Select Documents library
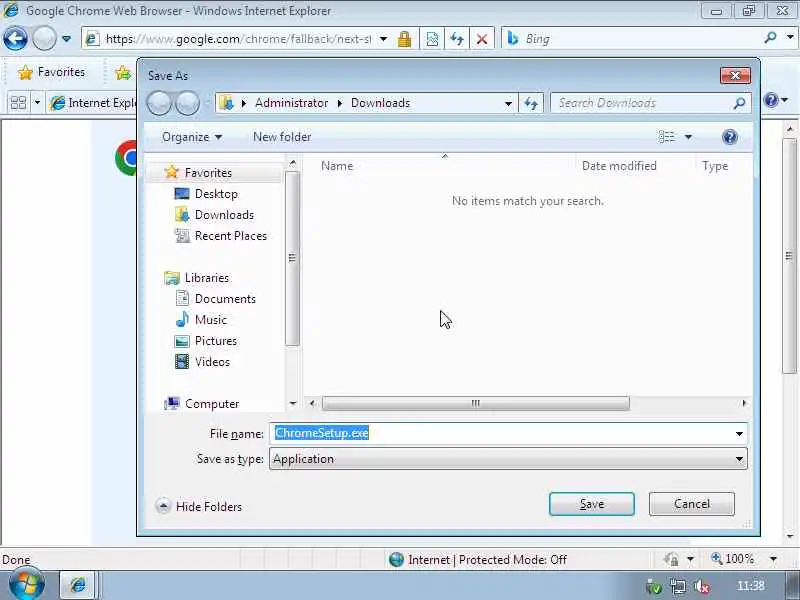The height and width of the screenshot is (600, 800). click(225, 299)
